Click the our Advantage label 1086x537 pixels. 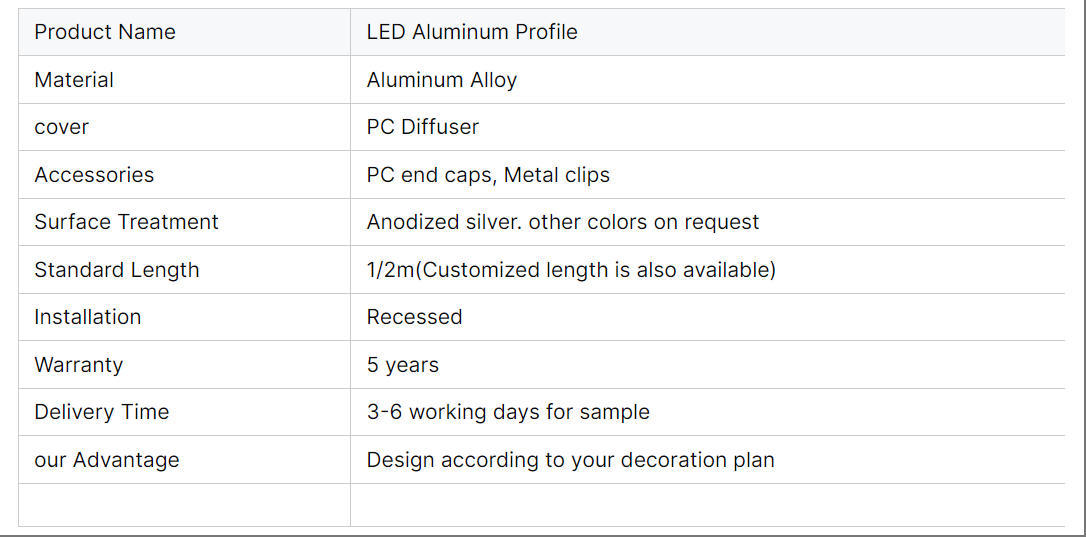tap(107, 459)
